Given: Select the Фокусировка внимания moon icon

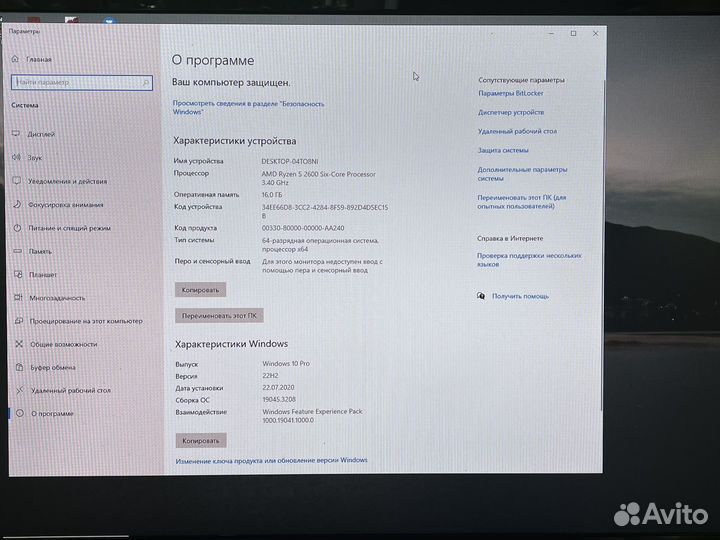Looking at the screenshot, I should coord(17,204).
